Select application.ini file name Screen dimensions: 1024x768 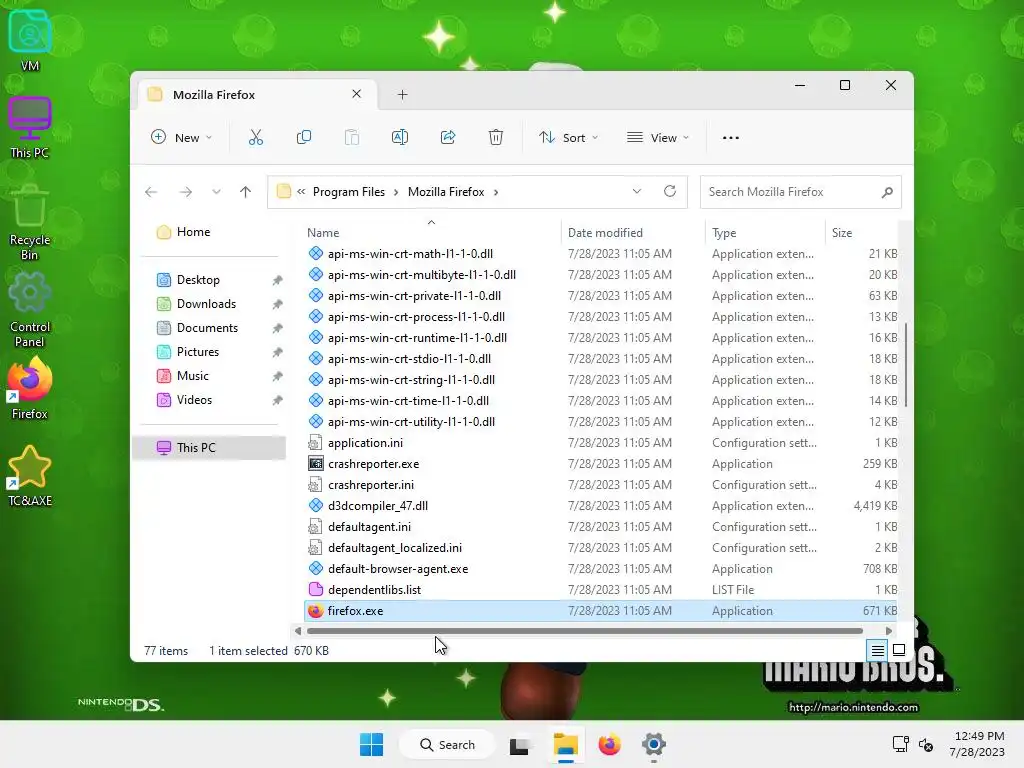[365, 443]
